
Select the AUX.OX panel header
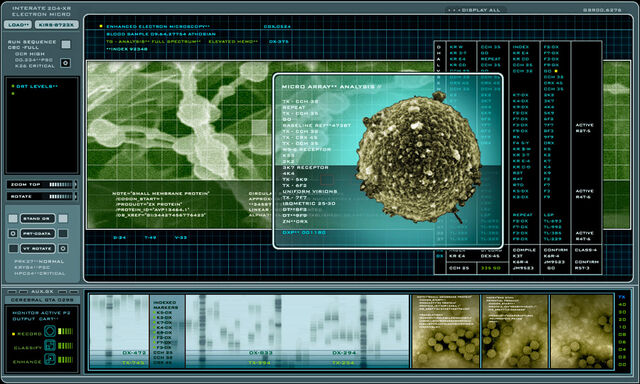coord(42,292)
